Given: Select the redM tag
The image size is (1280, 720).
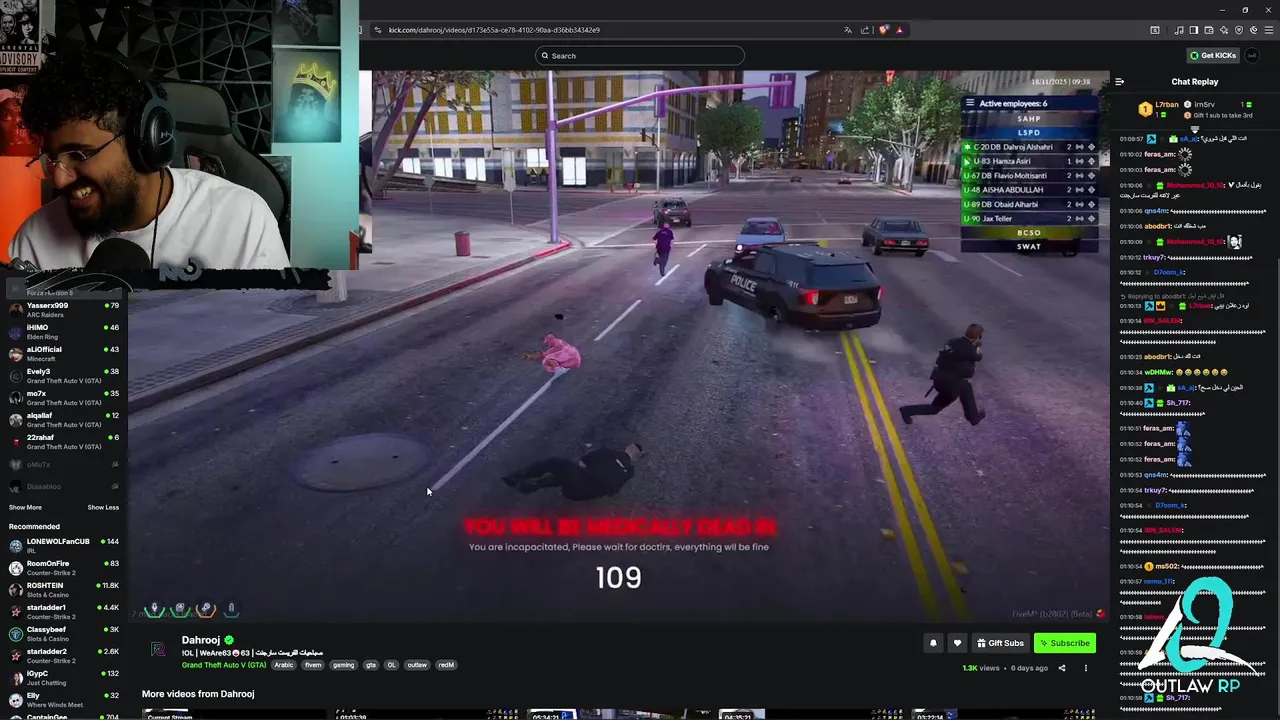Looking at the screenshot, I should 446,665.
